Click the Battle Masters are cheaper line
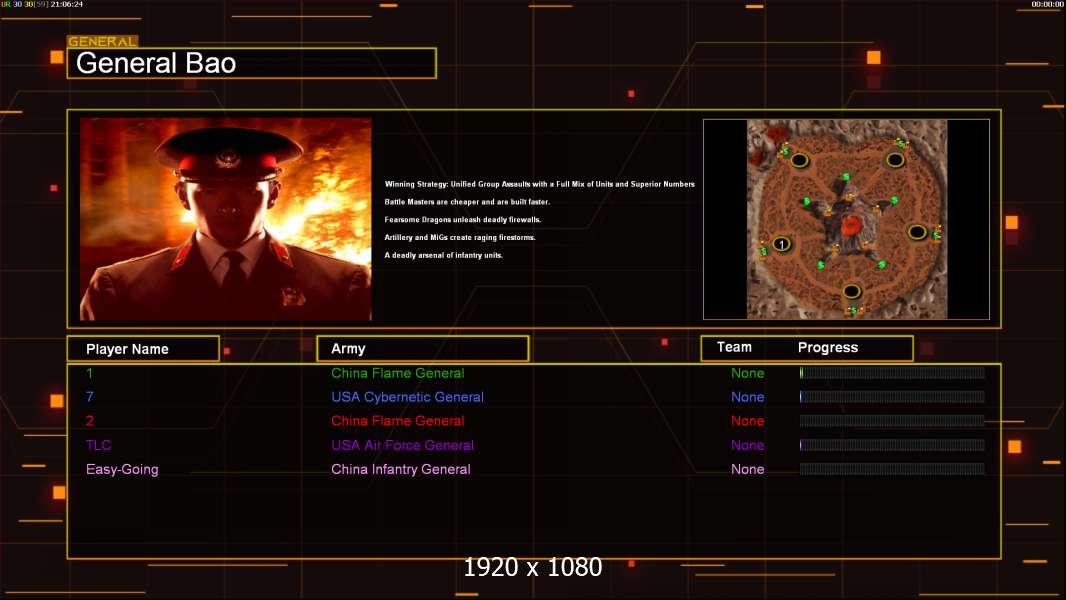 point(467,202)
